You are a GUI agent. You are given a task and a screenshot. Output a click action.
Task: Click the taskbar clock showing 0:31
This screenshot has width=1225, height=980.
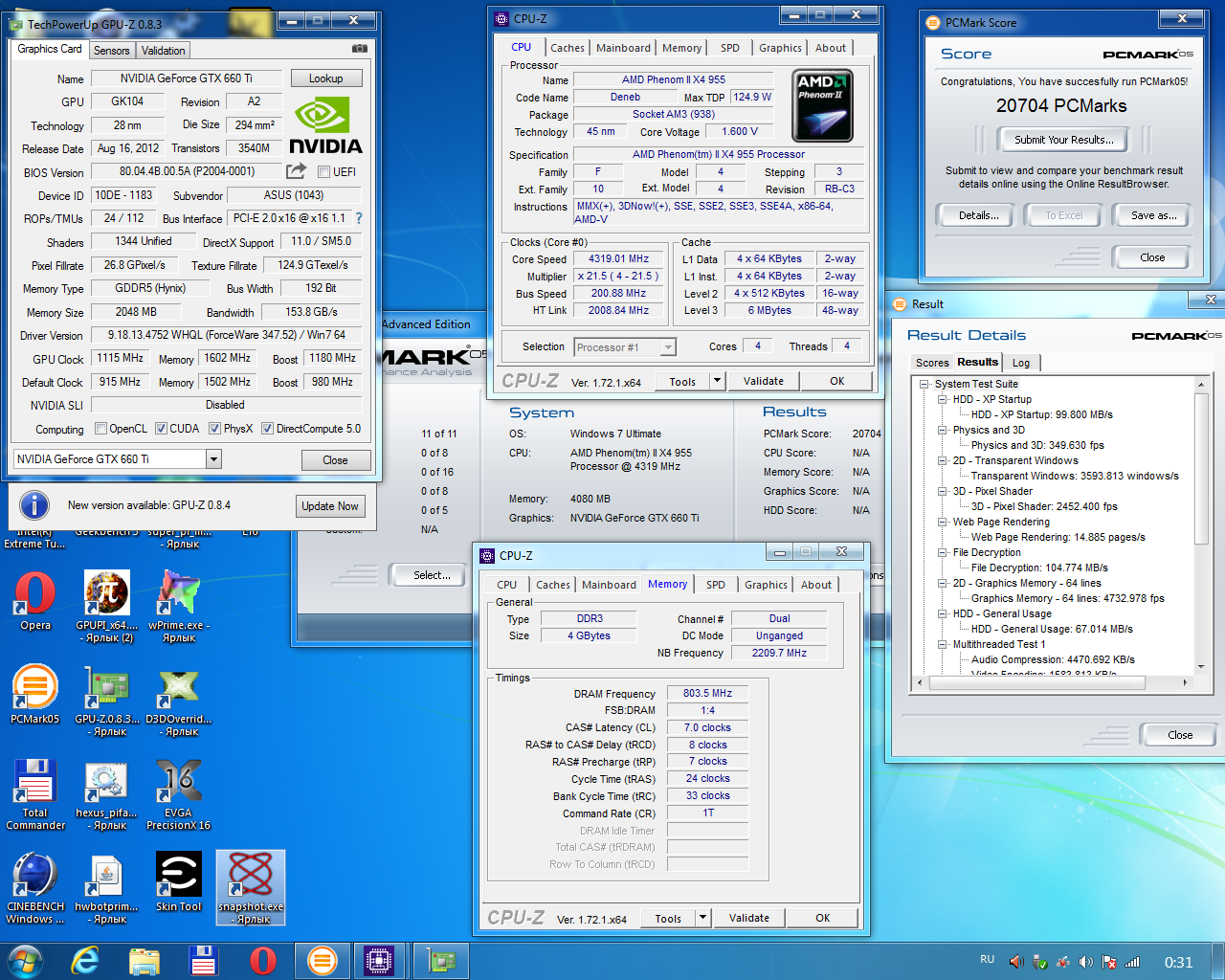[x=1178, y=962]
